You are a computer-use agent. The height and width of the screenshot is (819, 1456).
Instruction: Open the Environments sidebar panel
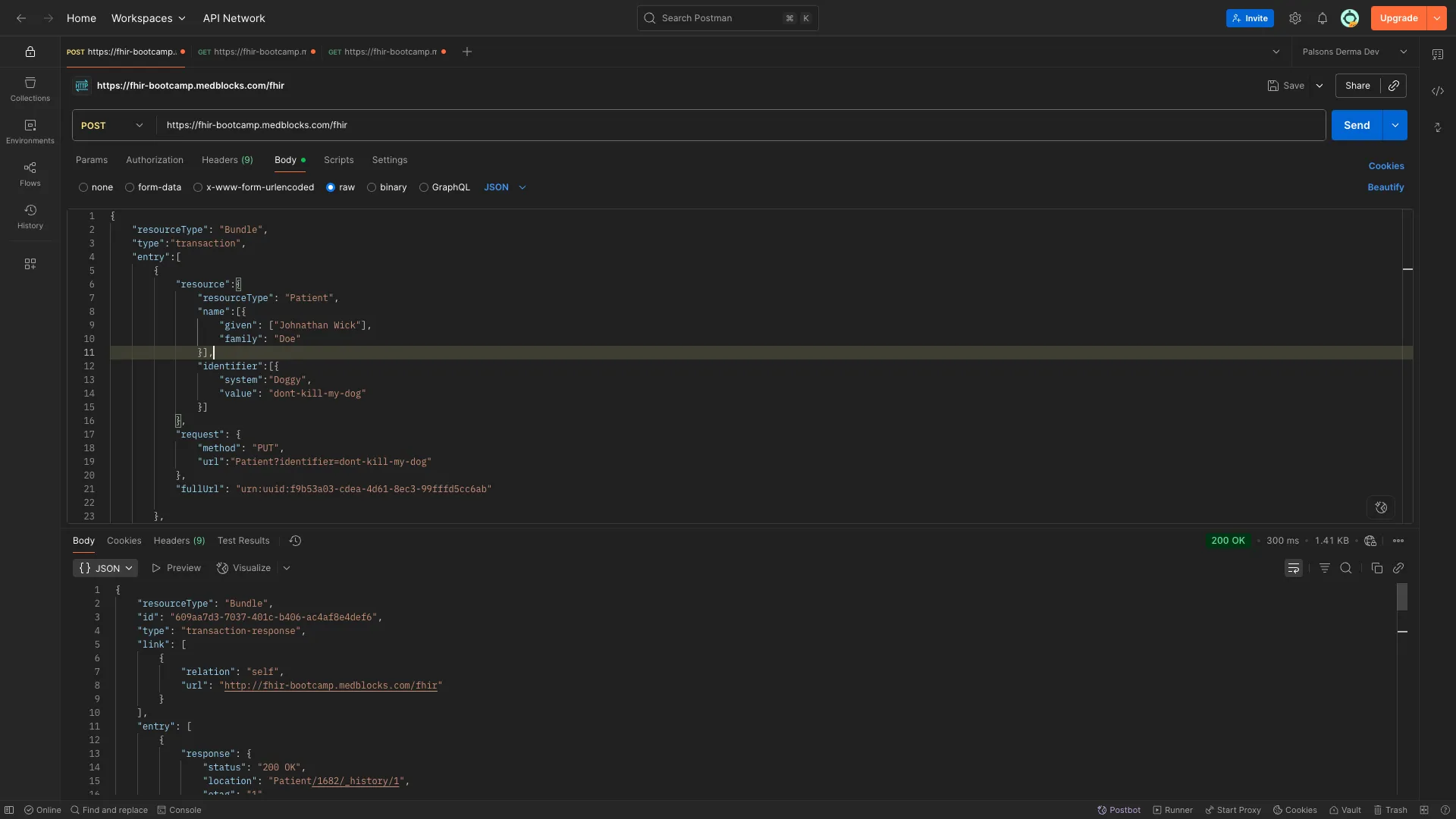tap(30, 130)
